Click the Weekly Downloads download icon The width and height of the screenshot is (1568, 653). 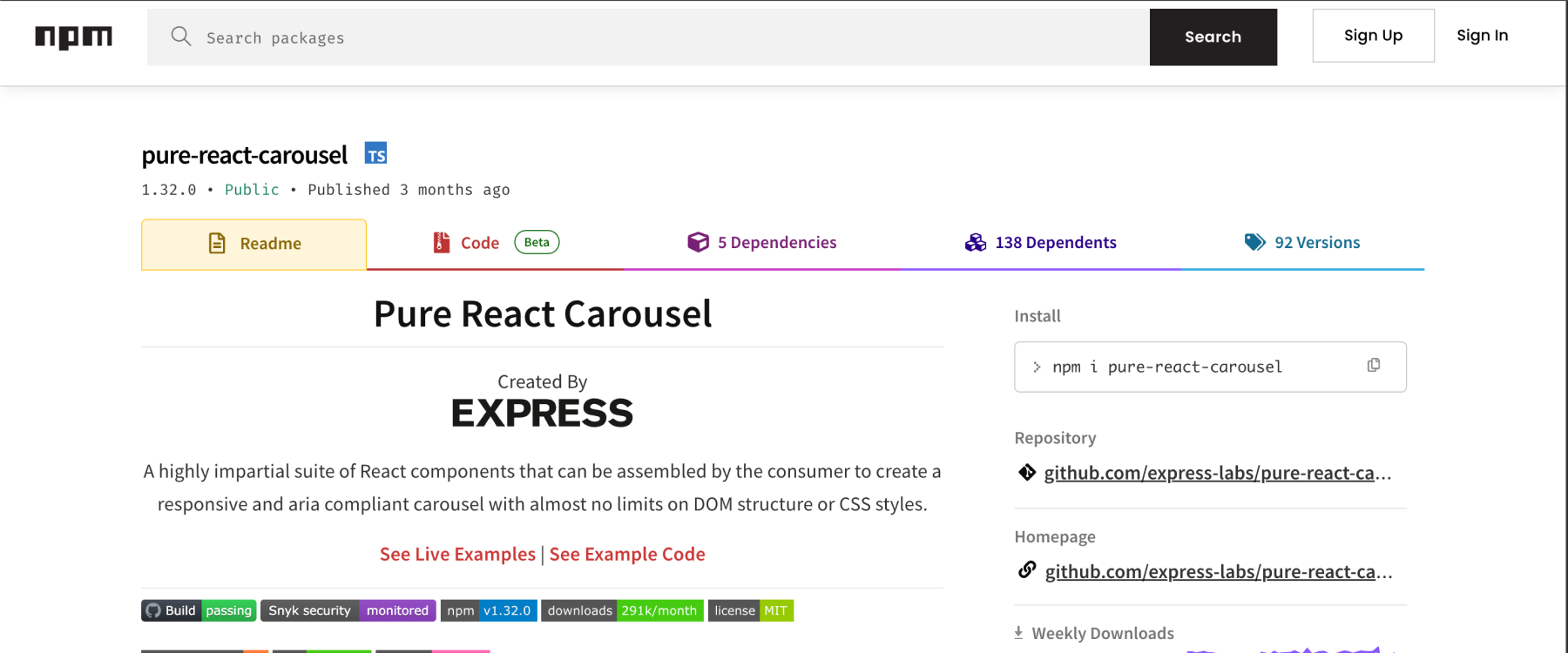pos(1018,633)
